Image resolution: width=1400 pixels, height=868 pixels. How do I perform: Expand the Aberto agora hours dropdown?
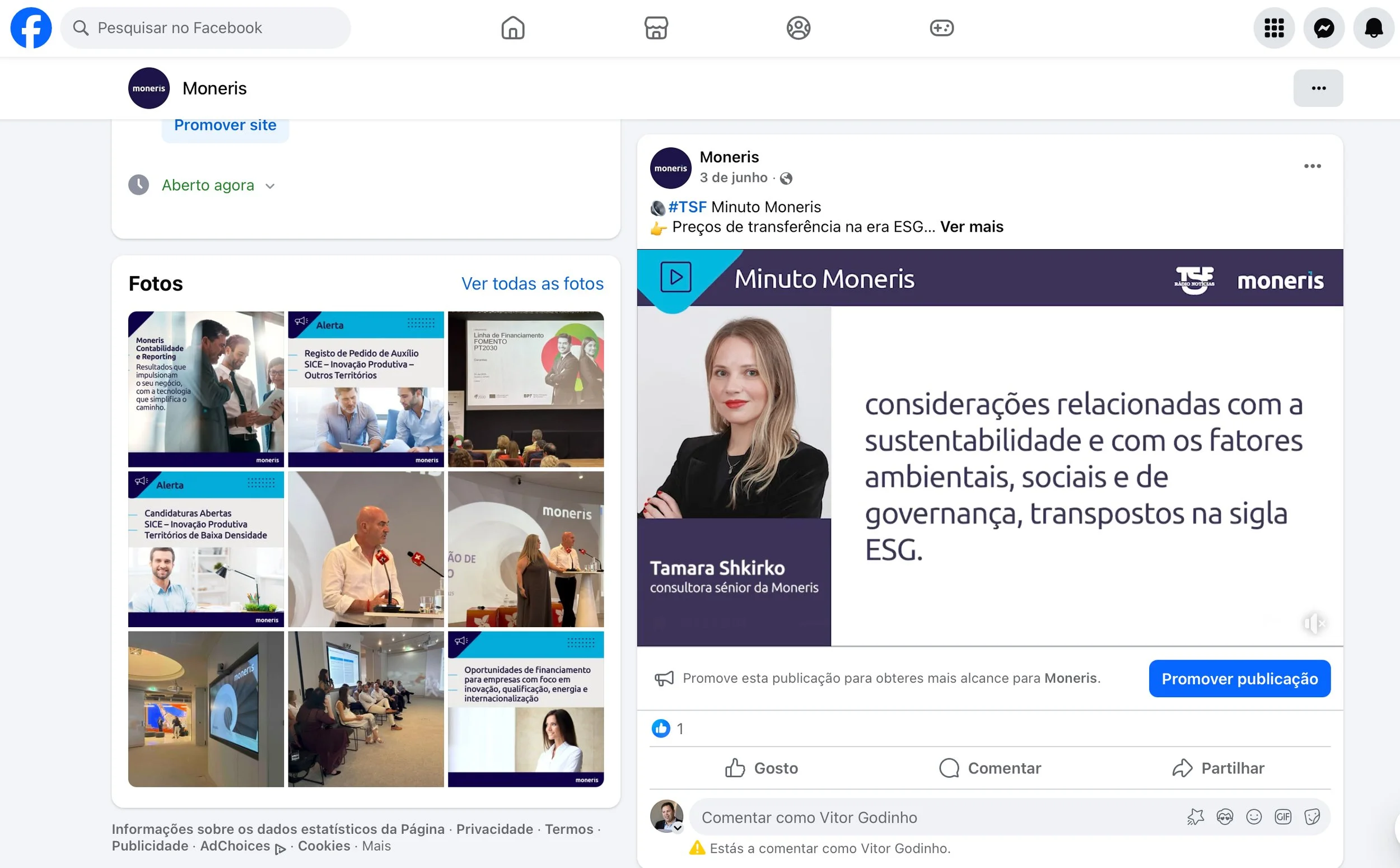point(270,186)
